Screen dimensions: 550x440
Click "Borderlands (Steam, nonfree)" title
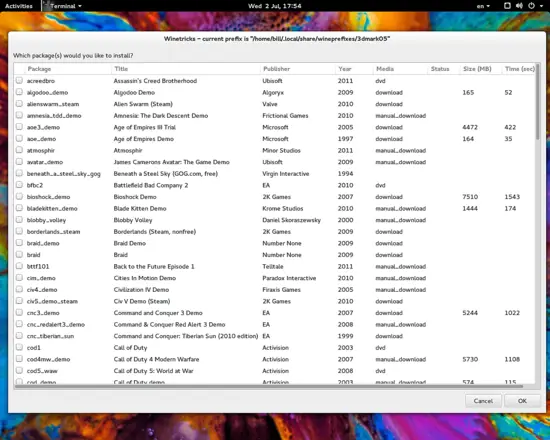click(x=155, y=232)
